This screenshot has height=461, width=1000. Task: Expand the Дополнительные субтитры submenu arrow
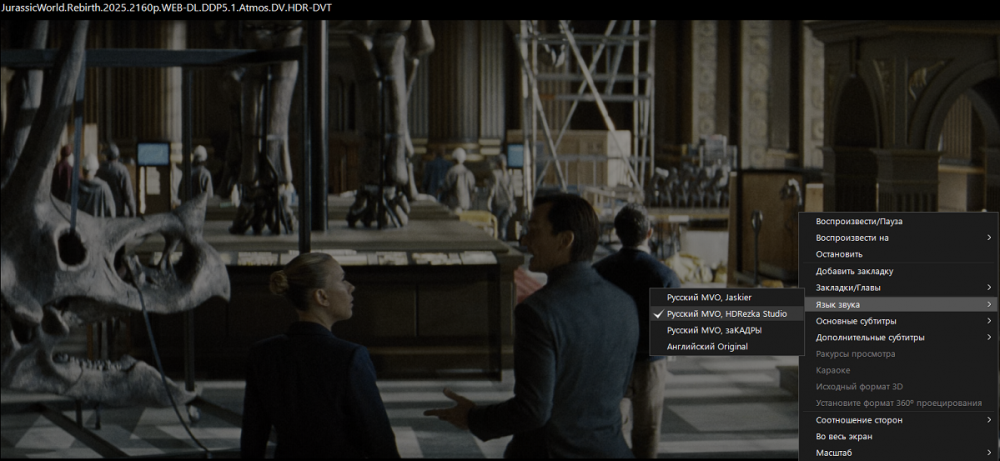point(989,338)
